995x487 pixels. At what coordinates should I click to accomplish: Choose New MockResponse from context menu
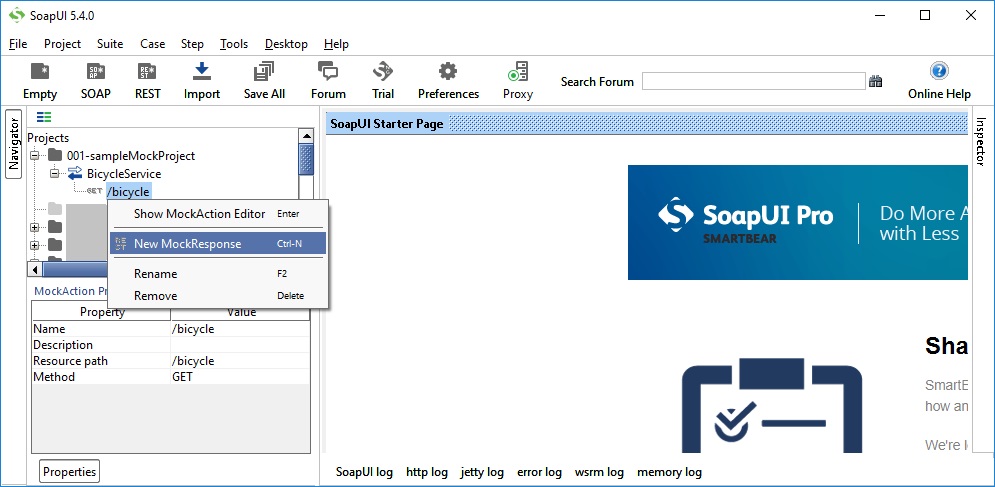pos(218,244)
